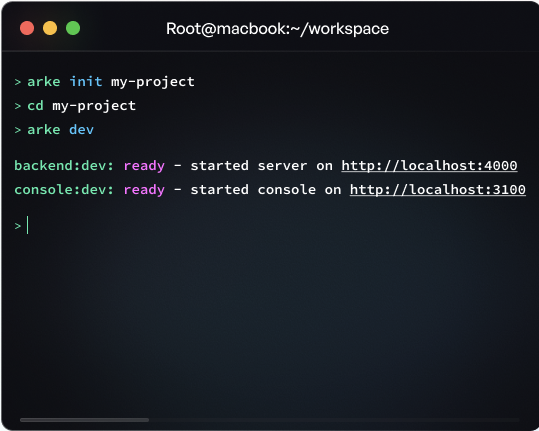Click the empty prompt line with the cursor
The height and width of the screenshot is (431, 539).
point(22,225)
